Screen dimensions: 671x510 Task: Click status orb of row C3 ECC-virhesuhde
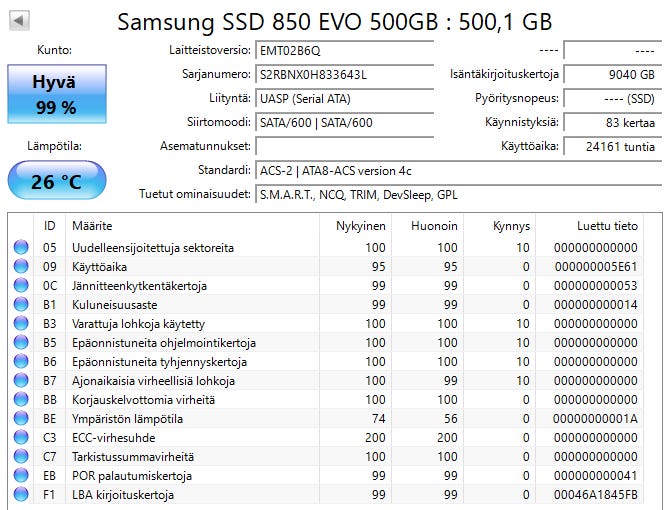click(21, 437)
